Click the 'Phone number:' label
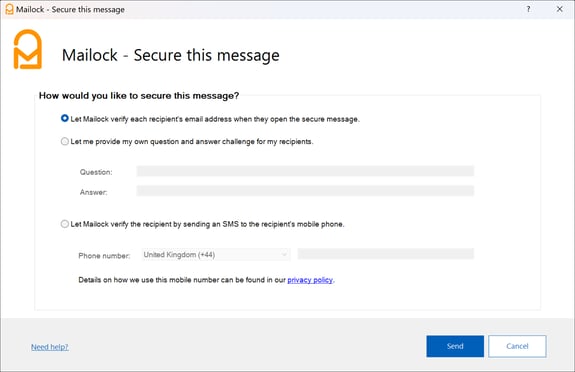The width and height of the screenshot is (575, 372). click(x=104, y=256)
